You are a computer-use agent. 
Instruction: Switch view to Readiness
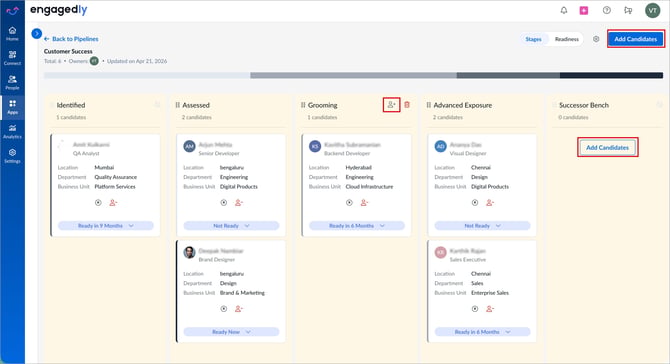(567, 39)
